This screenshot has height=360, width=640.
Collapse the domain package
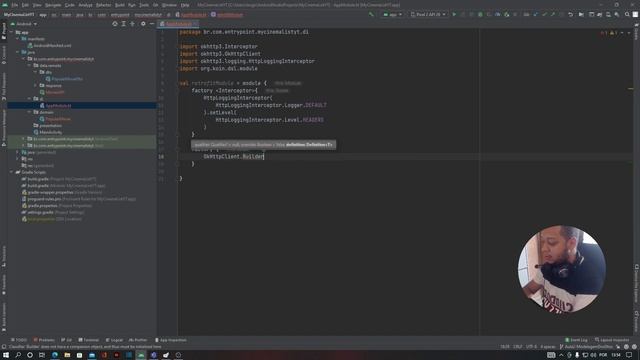click(29, 112)
